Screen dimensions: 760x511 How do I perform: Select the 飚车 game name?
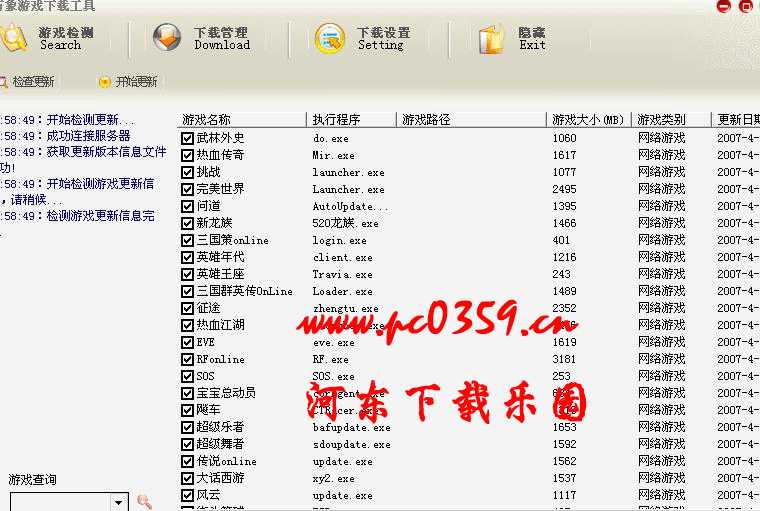(x=208, y=410)
